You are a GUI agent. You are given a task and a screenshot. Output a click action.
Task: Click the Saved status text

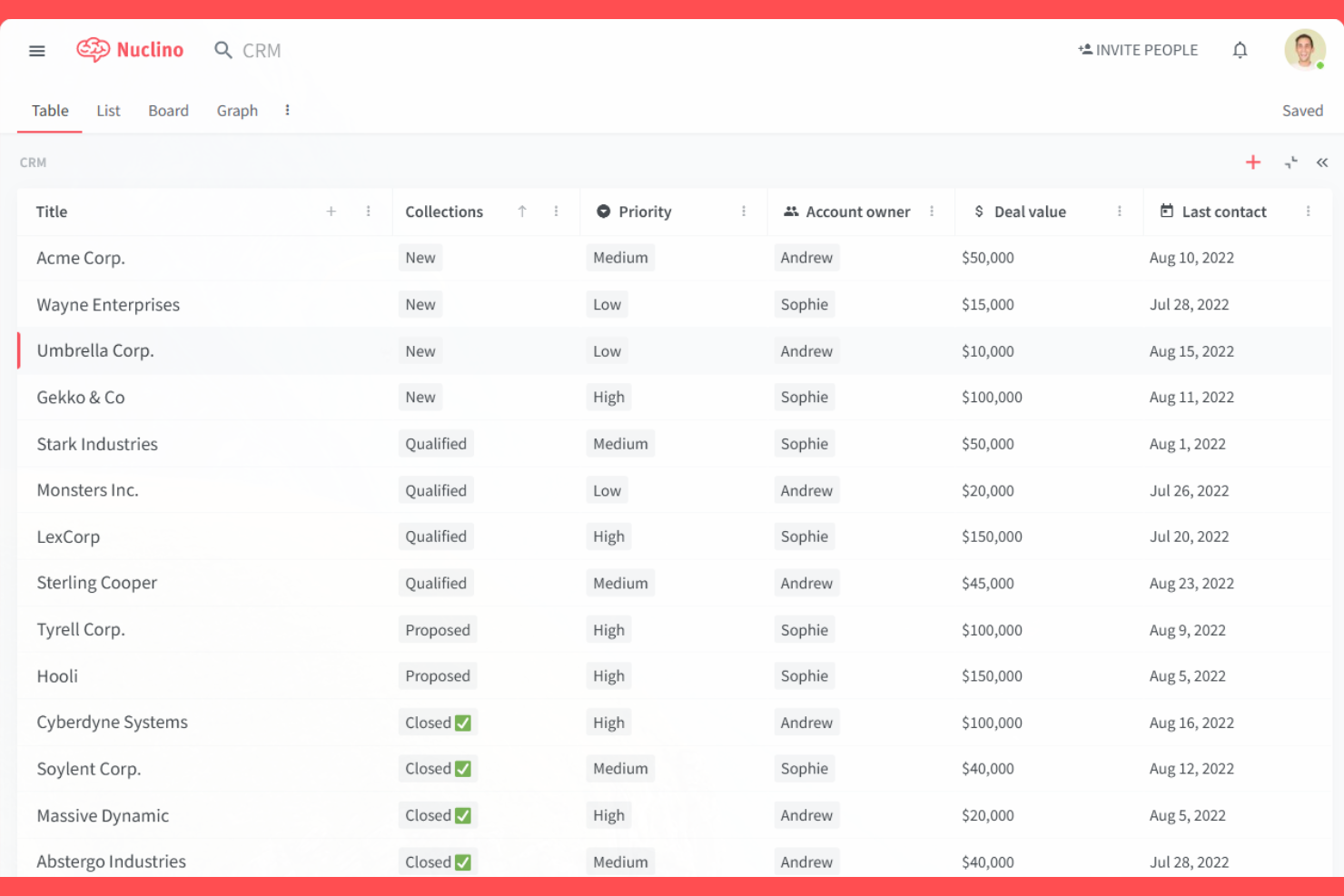click(1302, 111)
